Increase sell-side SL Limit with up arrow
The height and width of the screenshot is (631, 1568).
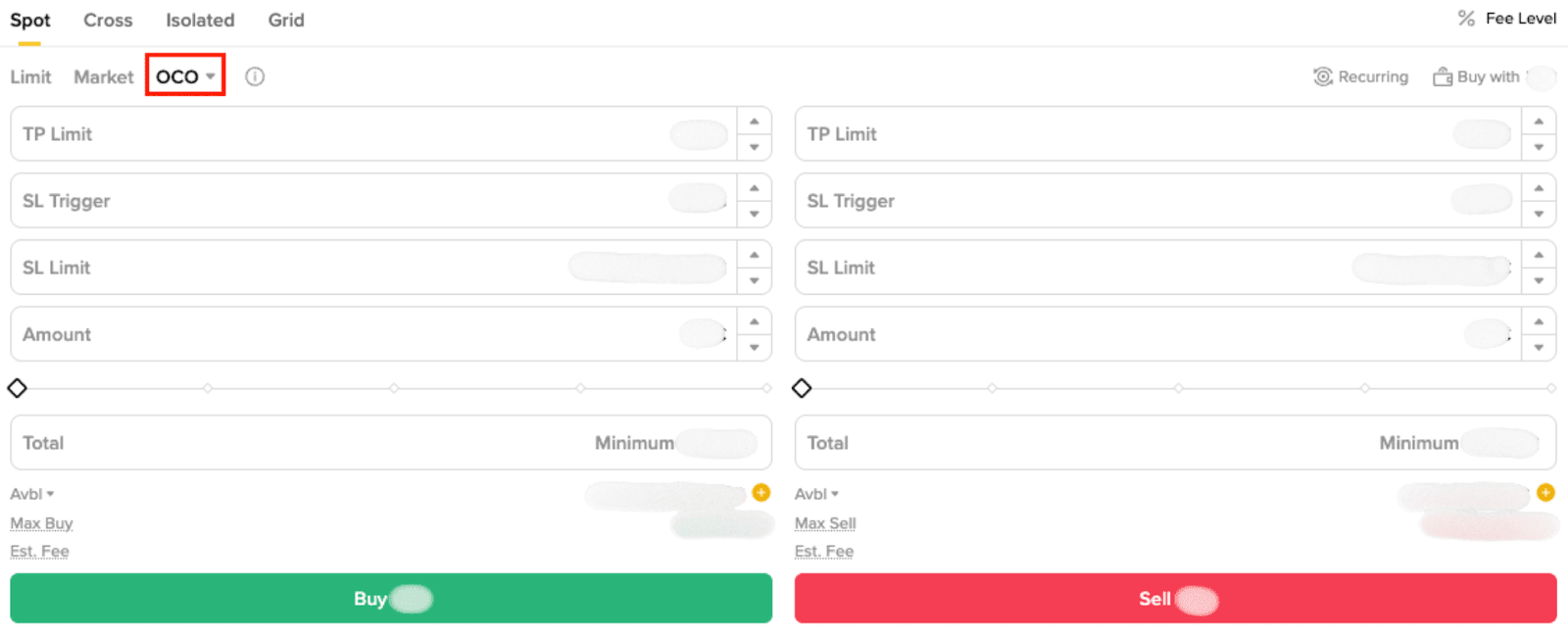[x=1539, y=255]
